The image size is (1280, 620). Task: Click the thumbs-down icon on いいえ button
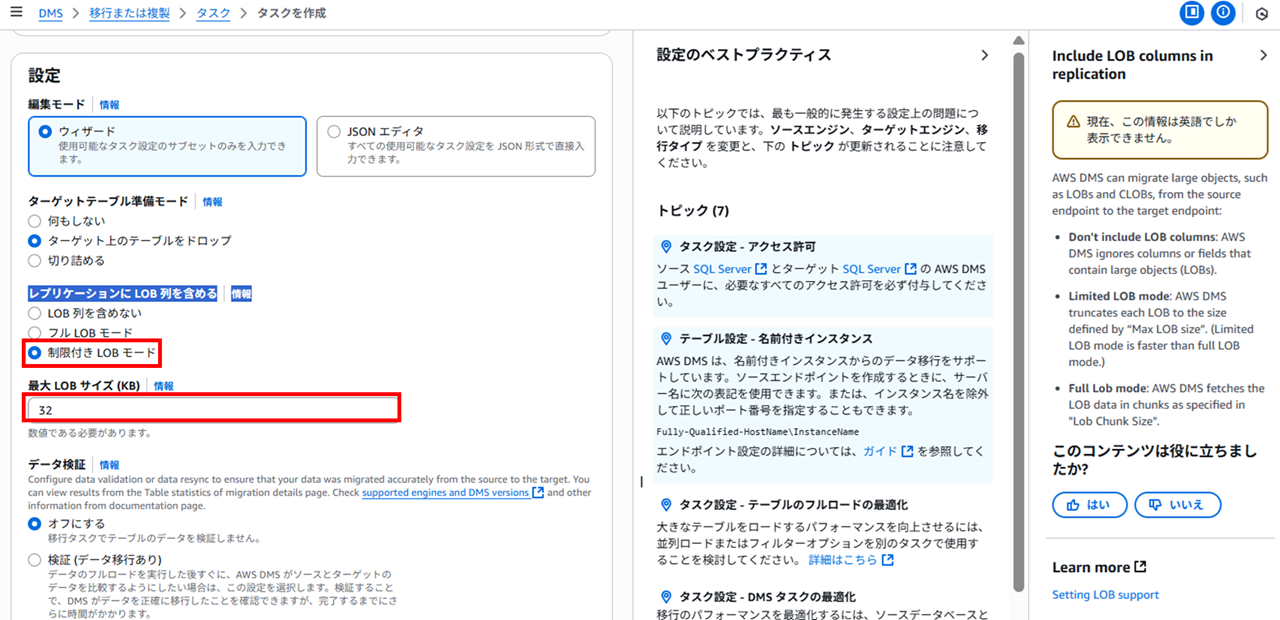1155,505
